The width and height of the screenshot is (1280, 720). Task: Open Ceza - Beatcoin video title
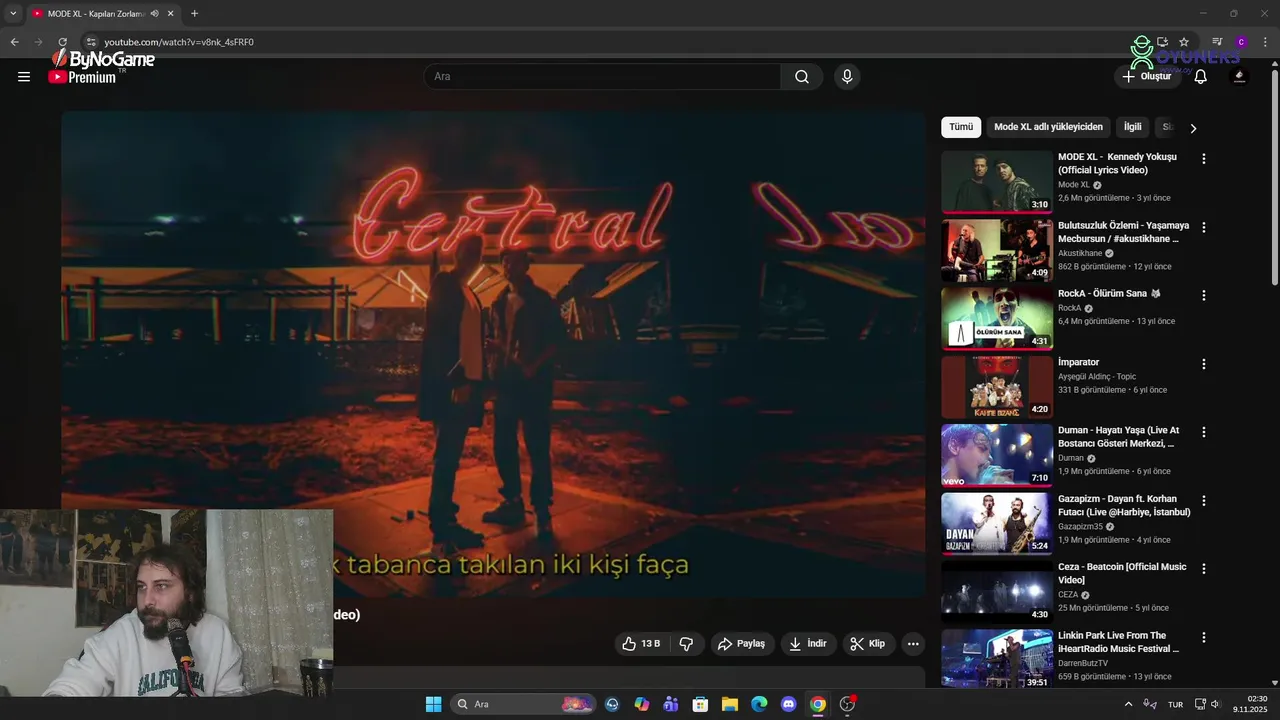(x=1122, y=573)
